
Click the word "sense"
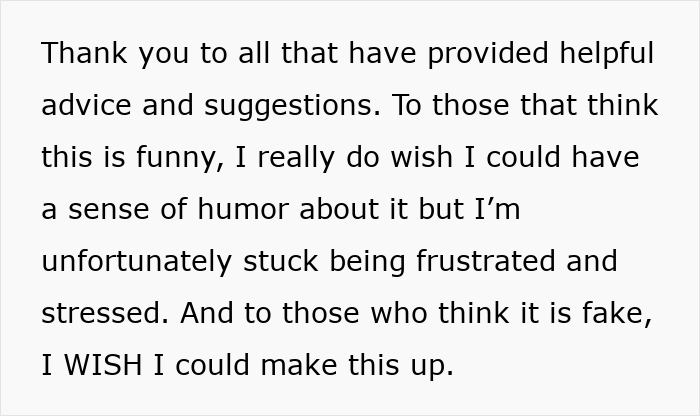coord(108,210)
